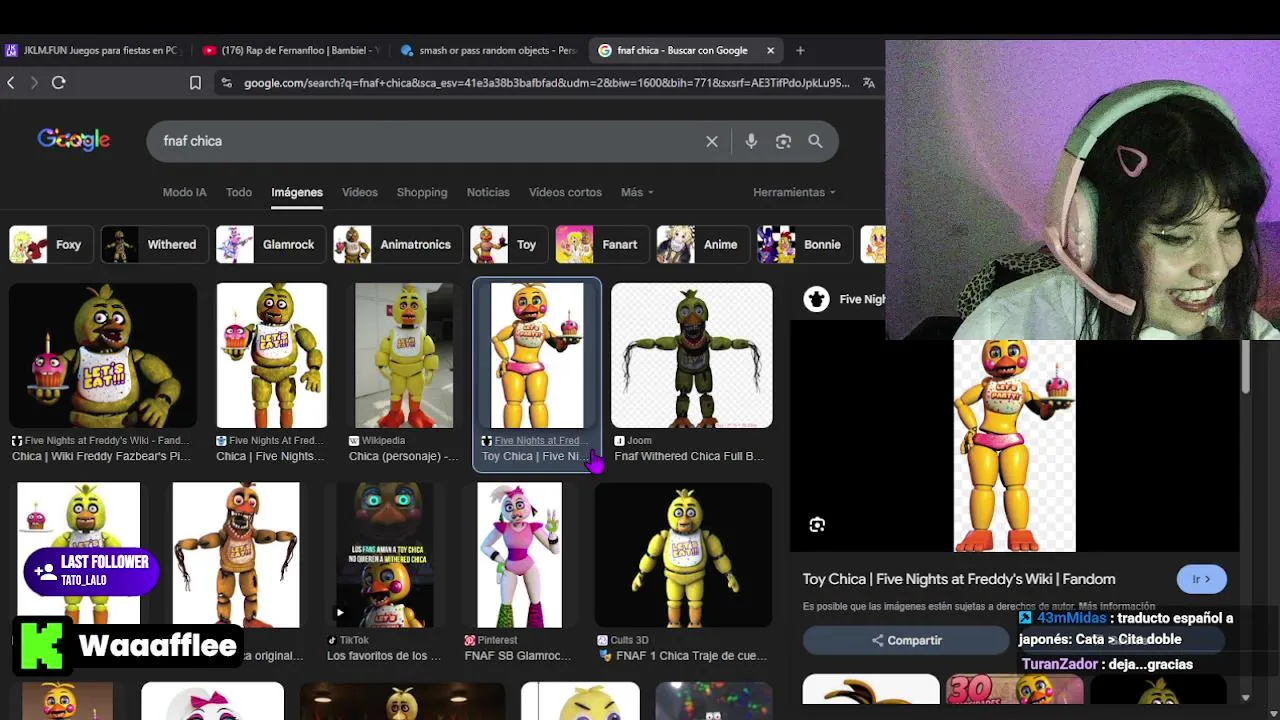Viewport: 1280px width, 720px height.
Task: Click the search magnifier button
Action: [x=815, y=141]
